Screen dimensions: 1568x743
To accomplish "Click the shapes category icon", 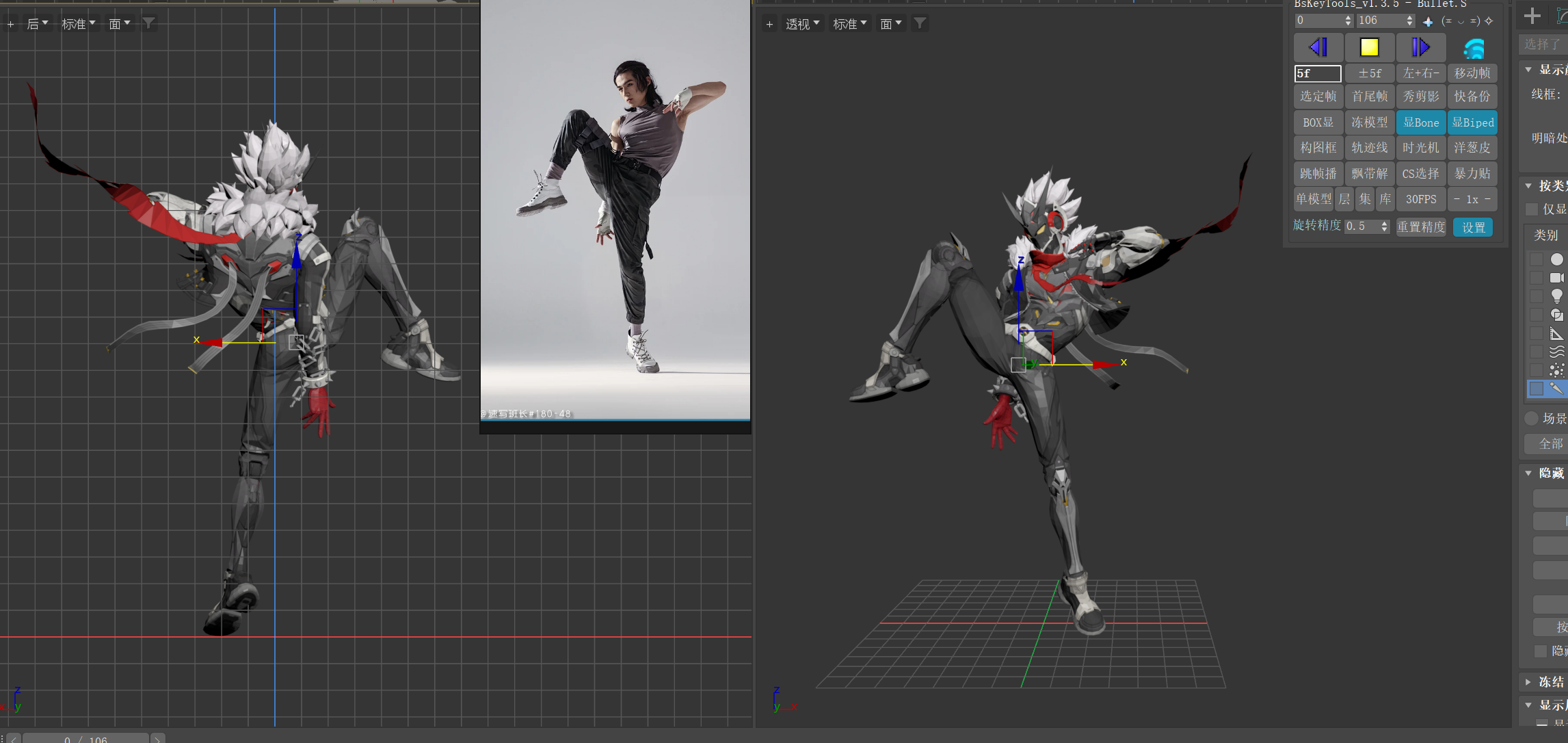I will click(1556, 315).
